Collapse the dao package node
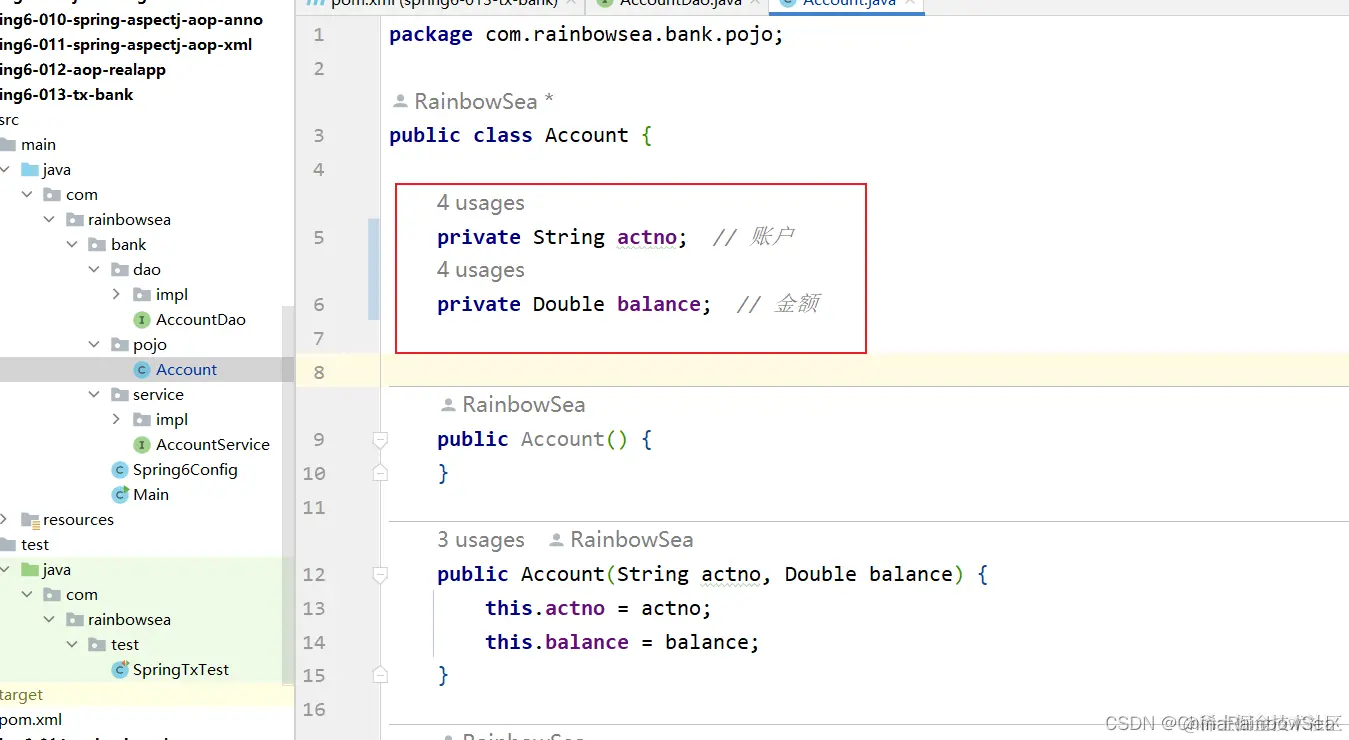 coord(94,270)
